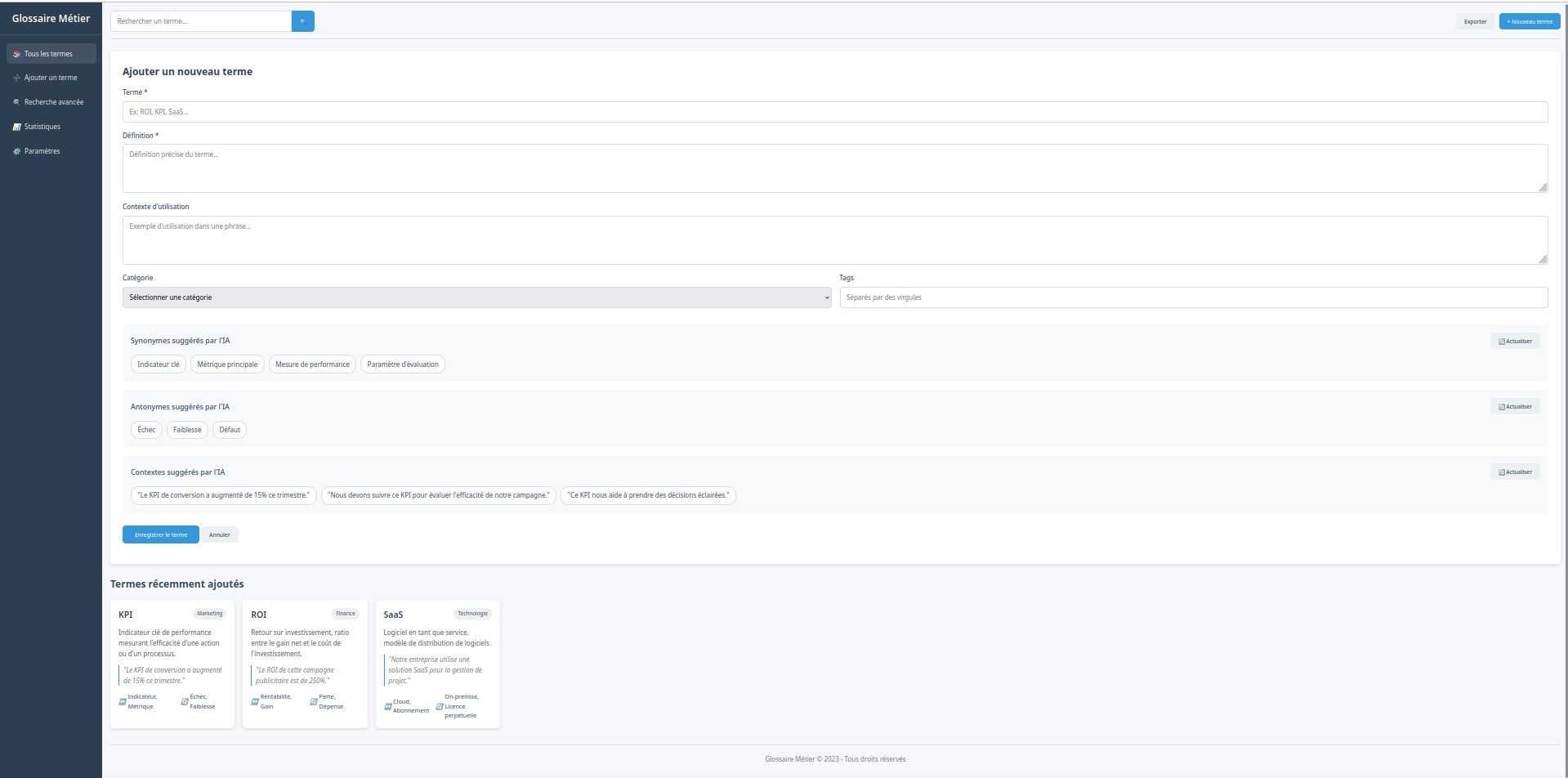The image size is (1568, 778).
Task: Pick the 'Ce KPI nous aide' context chip
Action: point(648,495)
